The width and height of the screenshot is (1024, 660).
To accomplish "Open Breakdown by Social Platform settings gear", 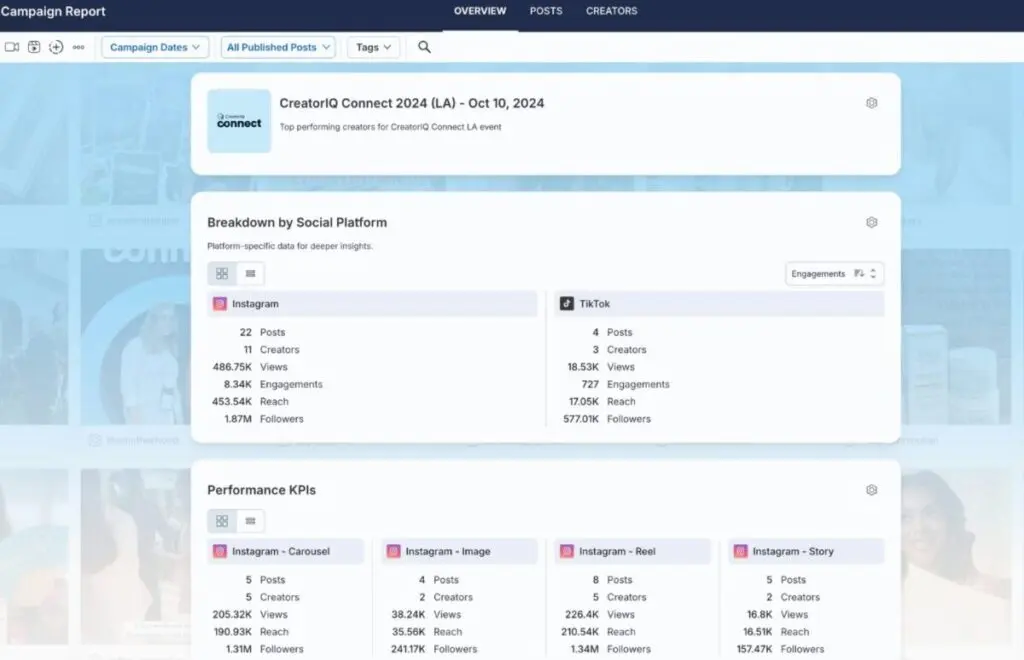I will [871, 222].
